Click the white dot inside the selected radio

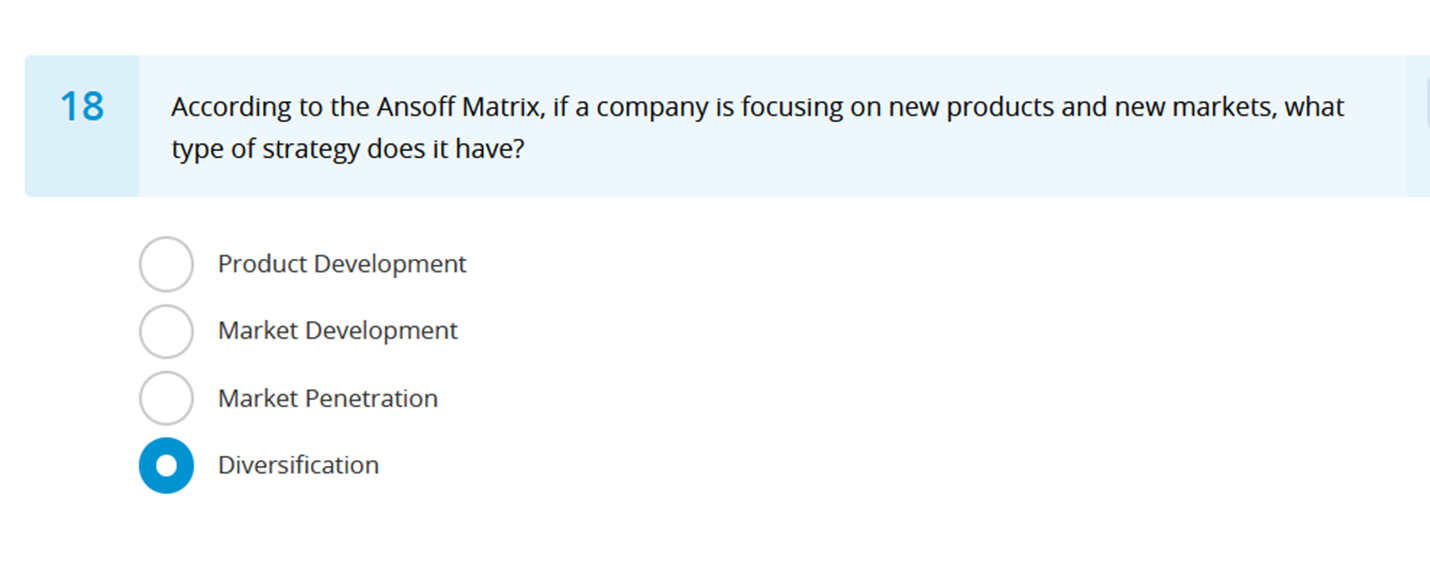[166, 465]
